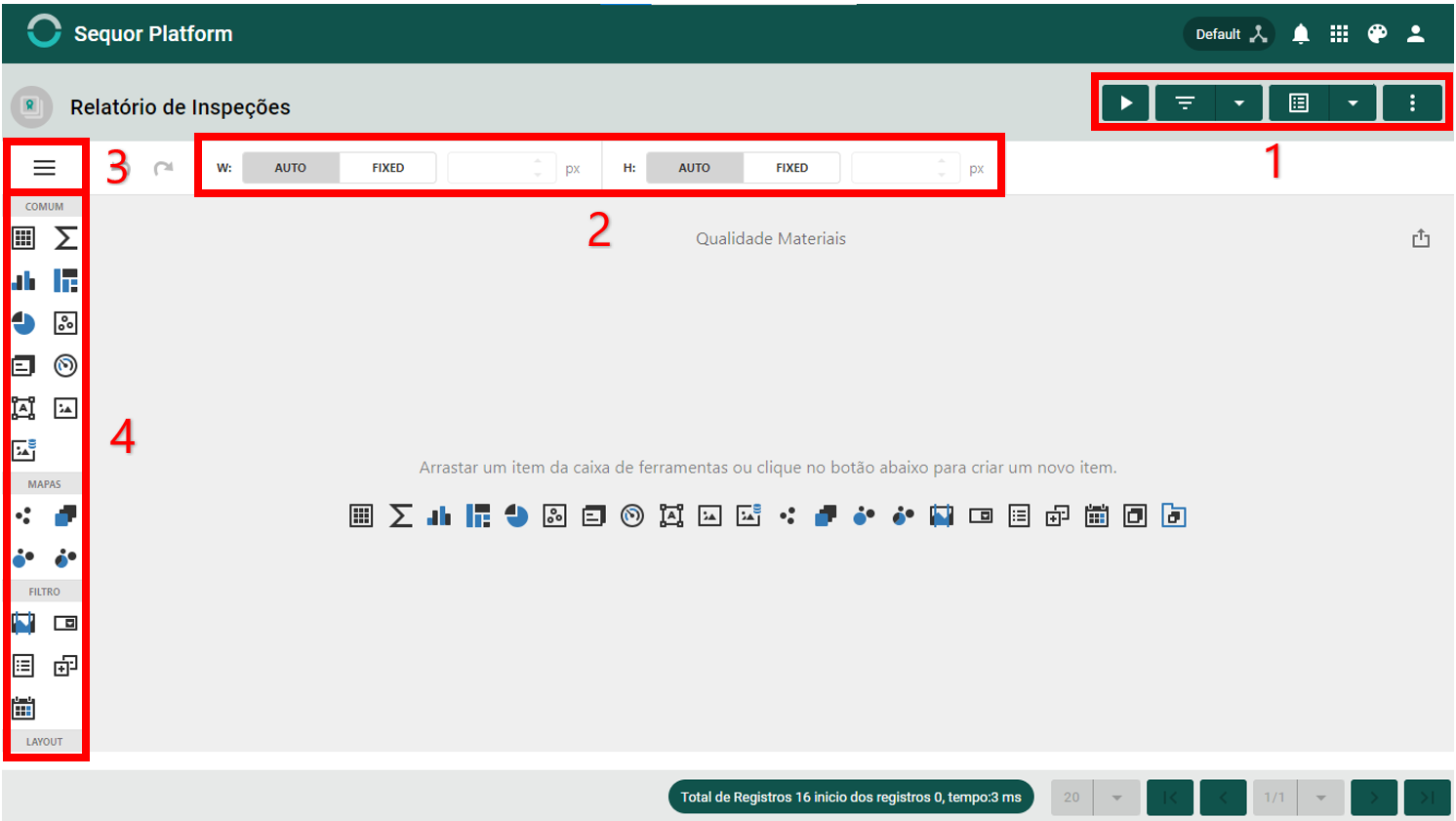Screen dimensions: 1456x821
Task: Add a Date Filter from the FILTRO toolbox
Action: (x=23, y=709)
